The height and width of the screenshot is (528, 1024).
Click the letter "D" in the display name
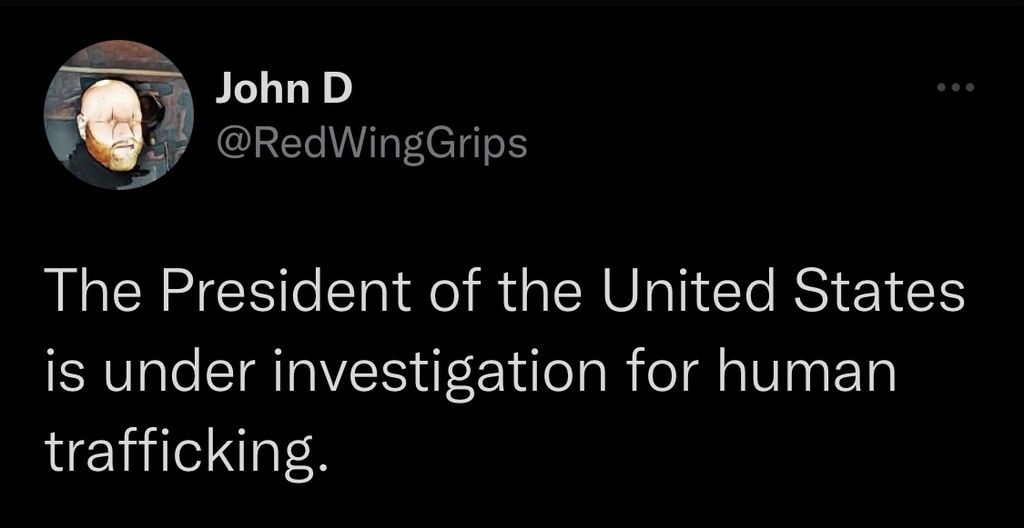(338, 91)
